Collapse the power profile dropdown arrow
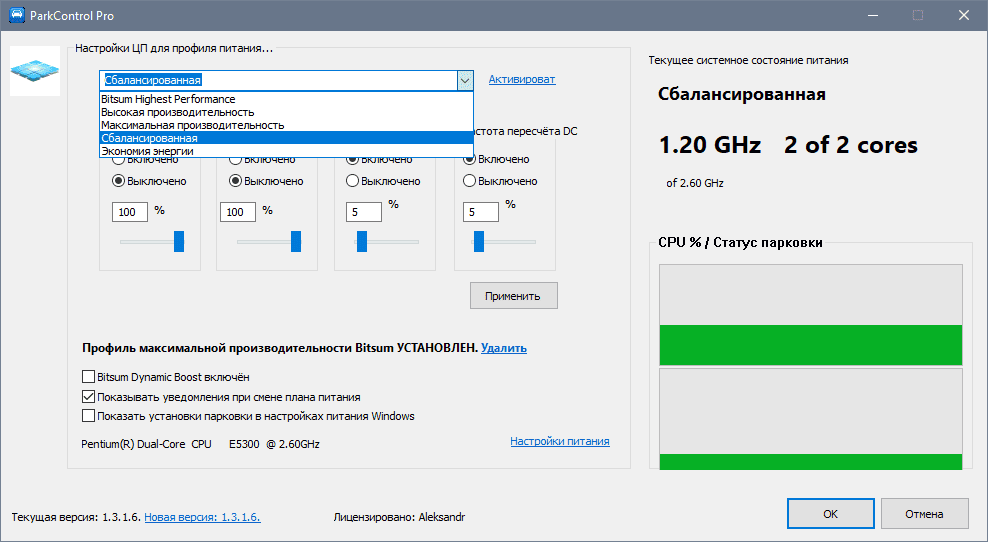 465,80
